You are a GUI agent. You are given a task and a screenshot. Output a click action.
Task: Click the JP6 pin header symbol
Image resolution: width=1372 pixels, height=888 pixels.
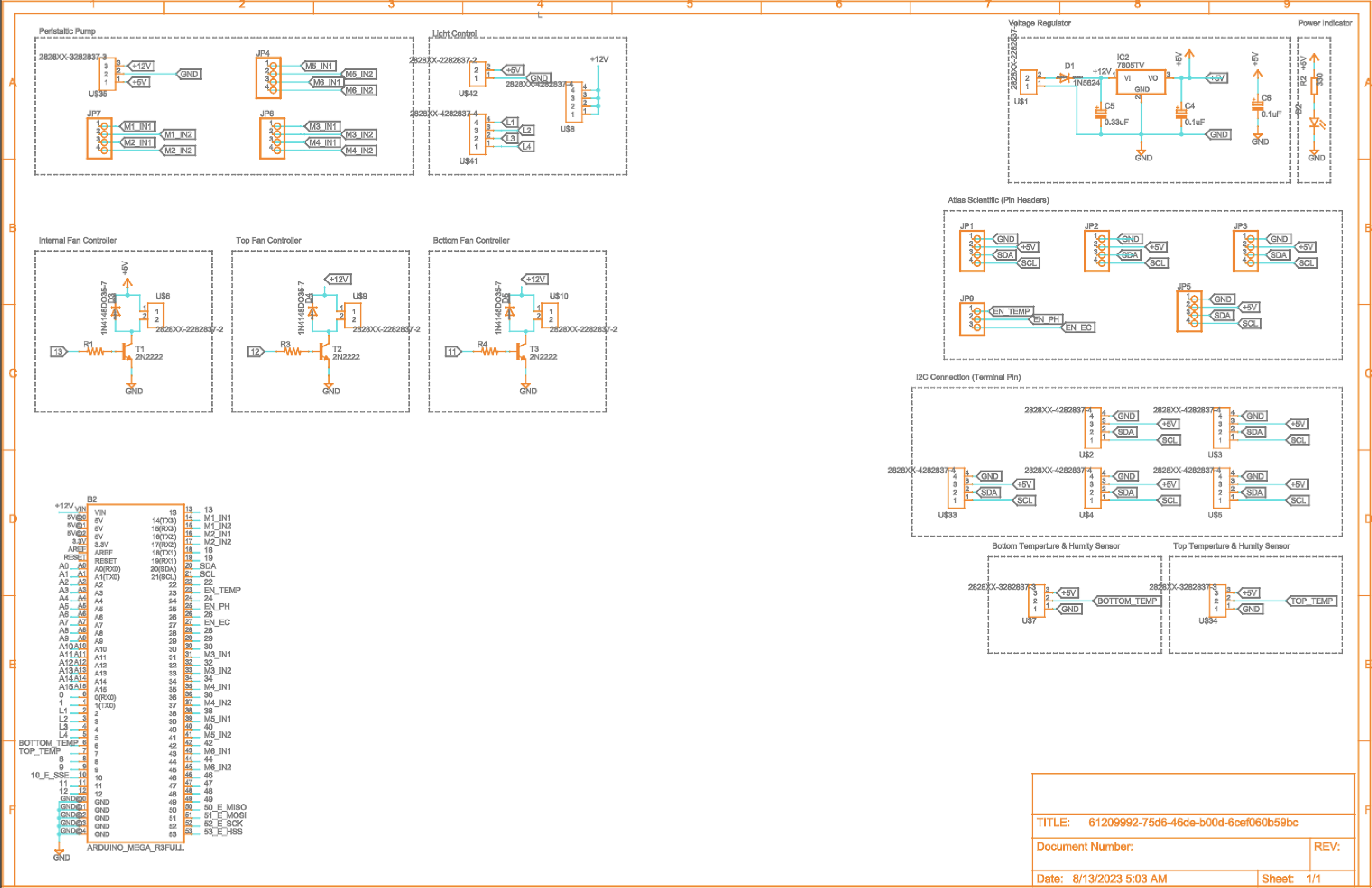(272, 138)
